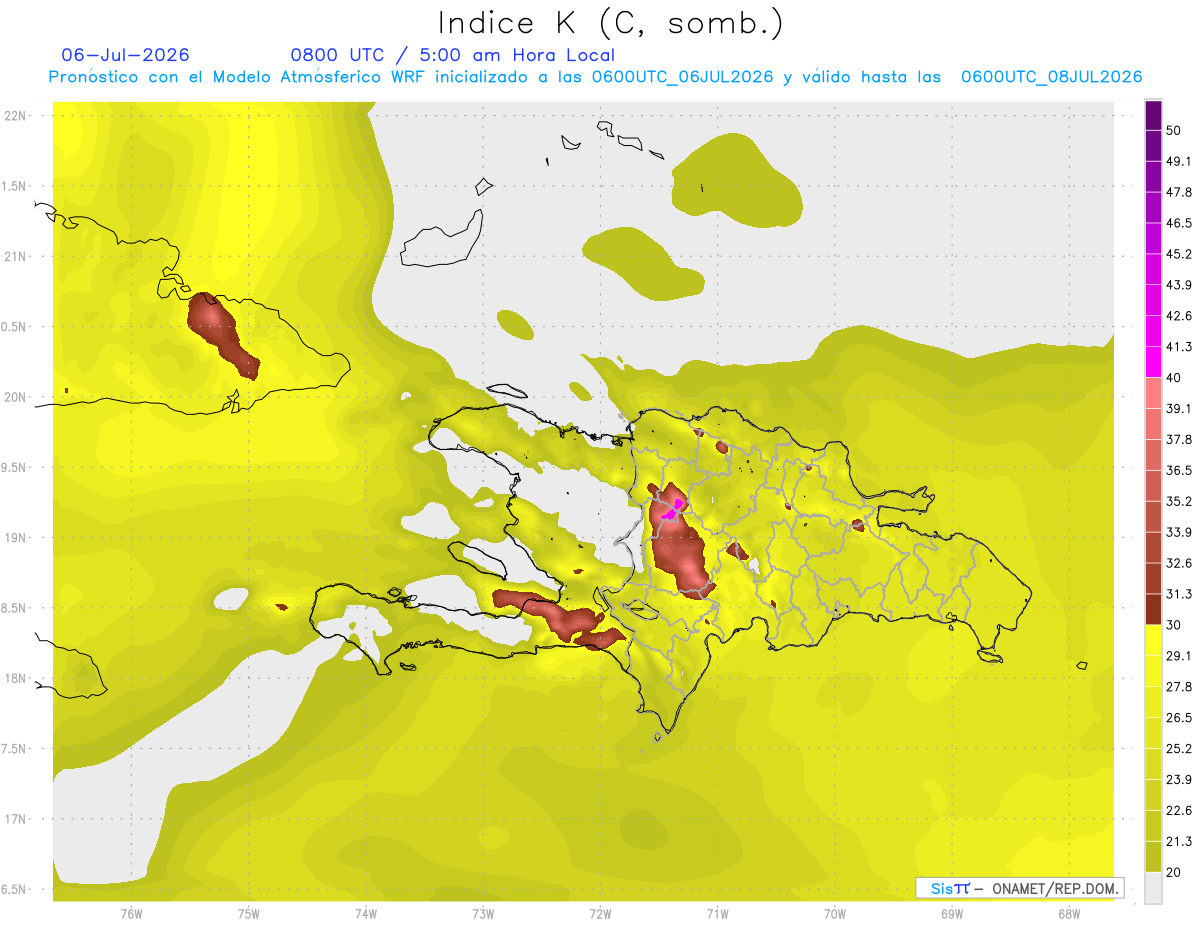Click the '76W' longitude label
This screenshot has height=927, width=1200.
[131, 913]
